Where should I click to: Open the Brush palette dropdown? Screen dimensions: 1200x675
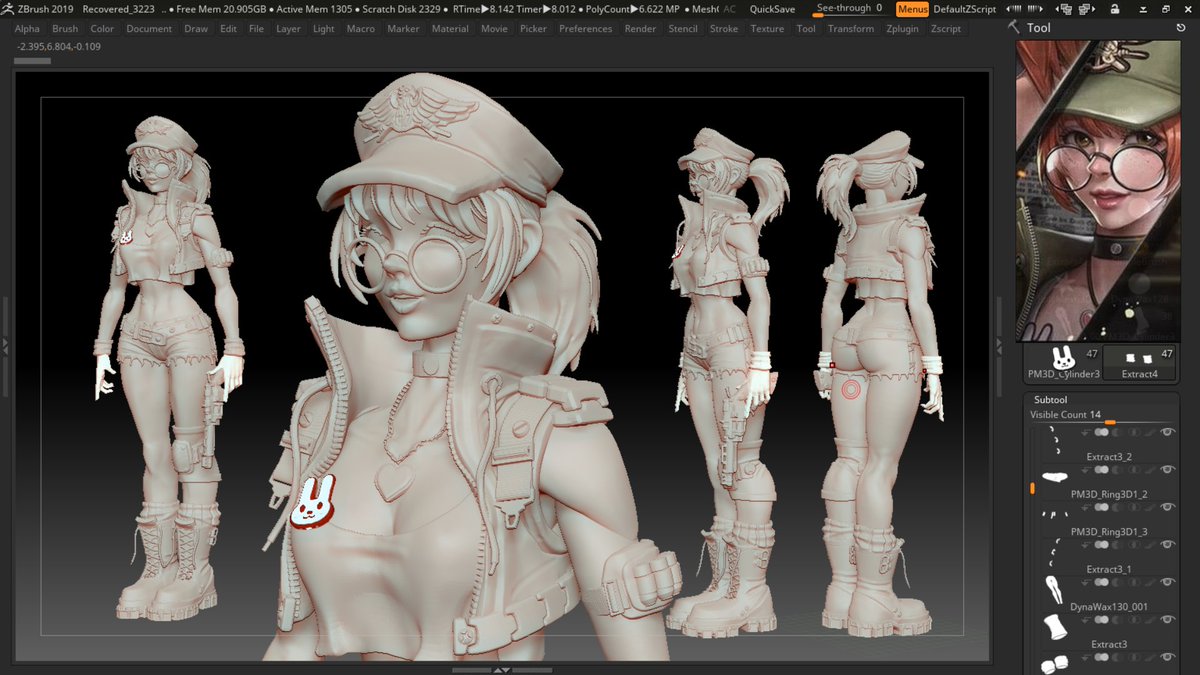pos(65,29)
